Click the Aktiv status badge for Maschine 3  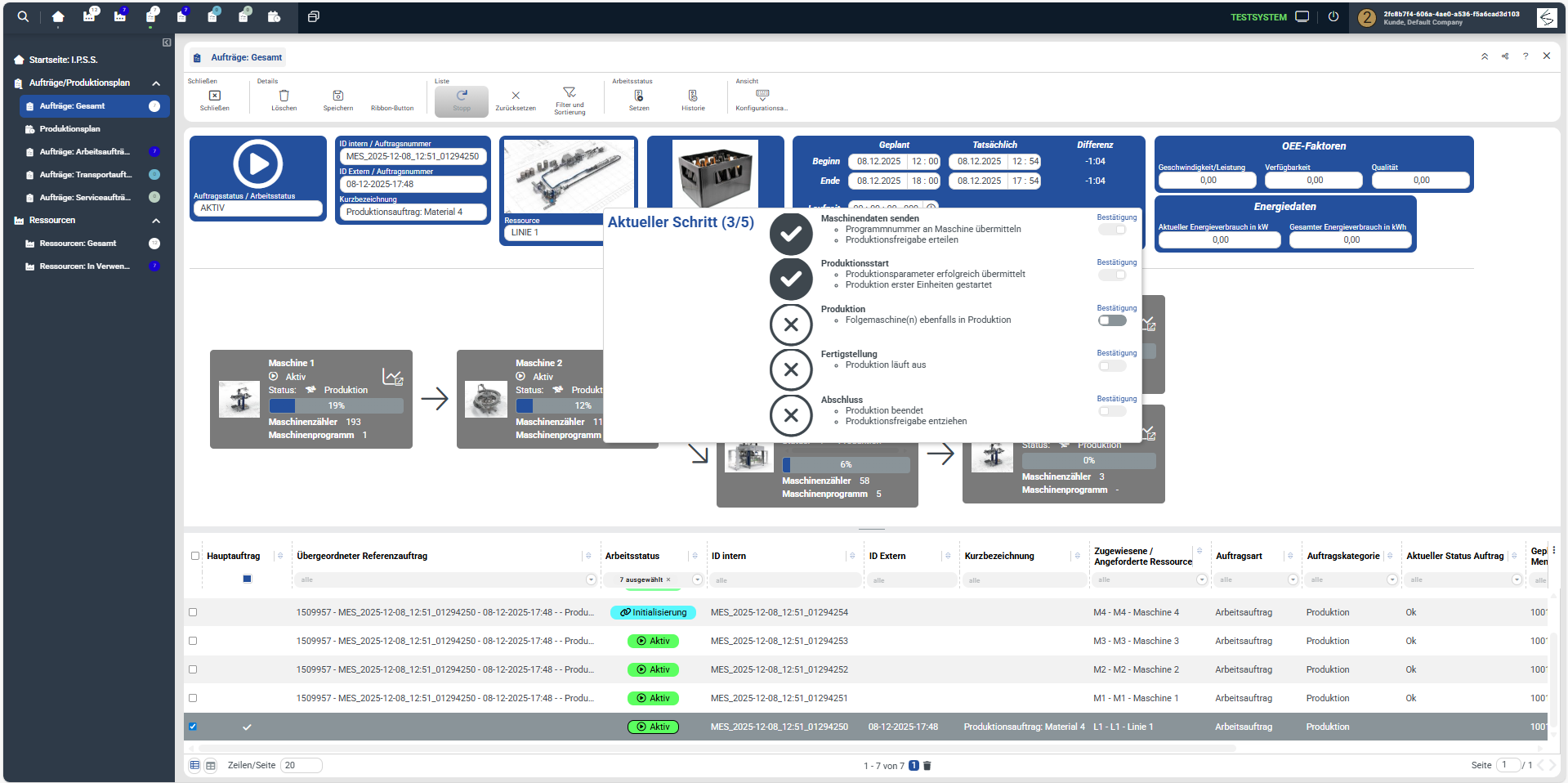[x=653, y=641]
